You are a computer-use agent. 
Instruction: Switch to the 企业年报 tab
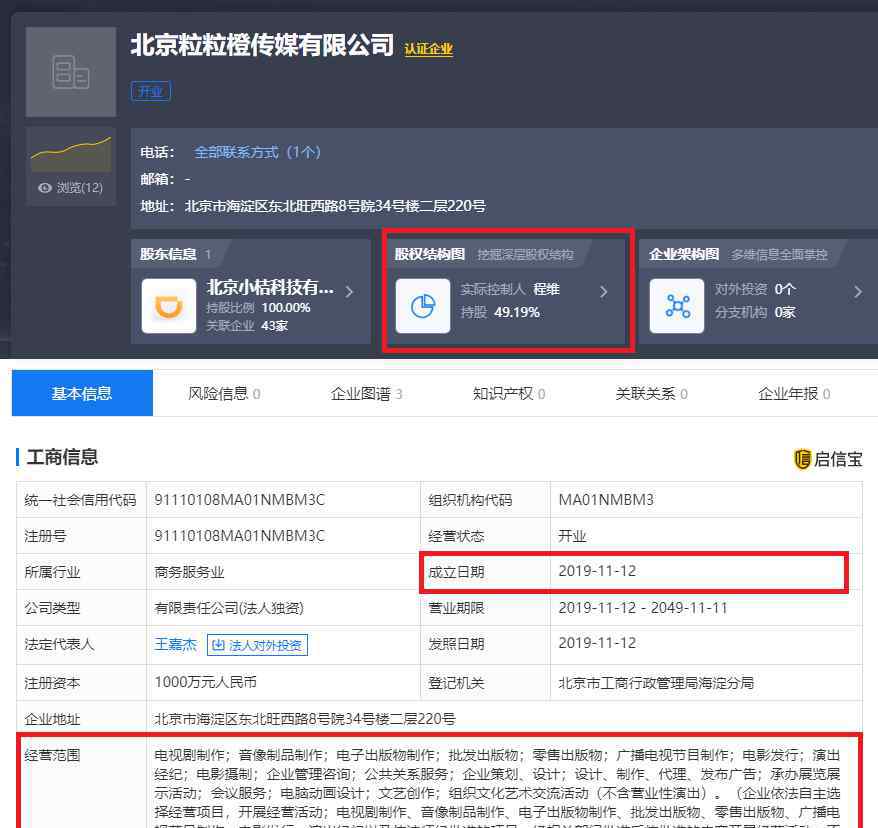coord(794,394)
